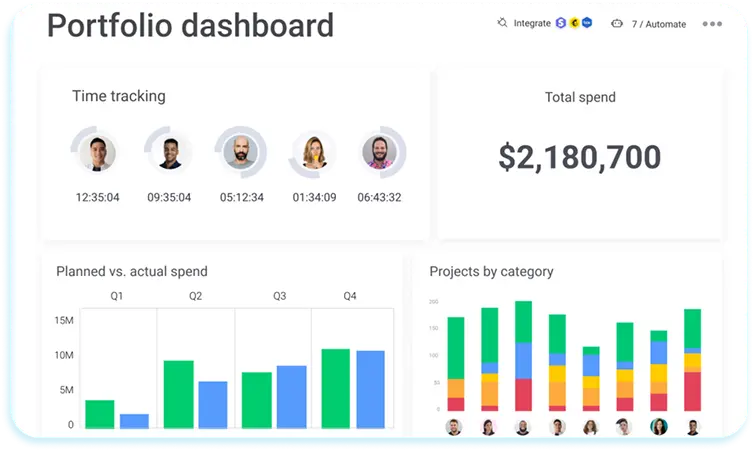Image resolution: width=754 pixels, height=451 pixels.
Task: Click the Integrate plug icon
Action: (x=502, y=23)
